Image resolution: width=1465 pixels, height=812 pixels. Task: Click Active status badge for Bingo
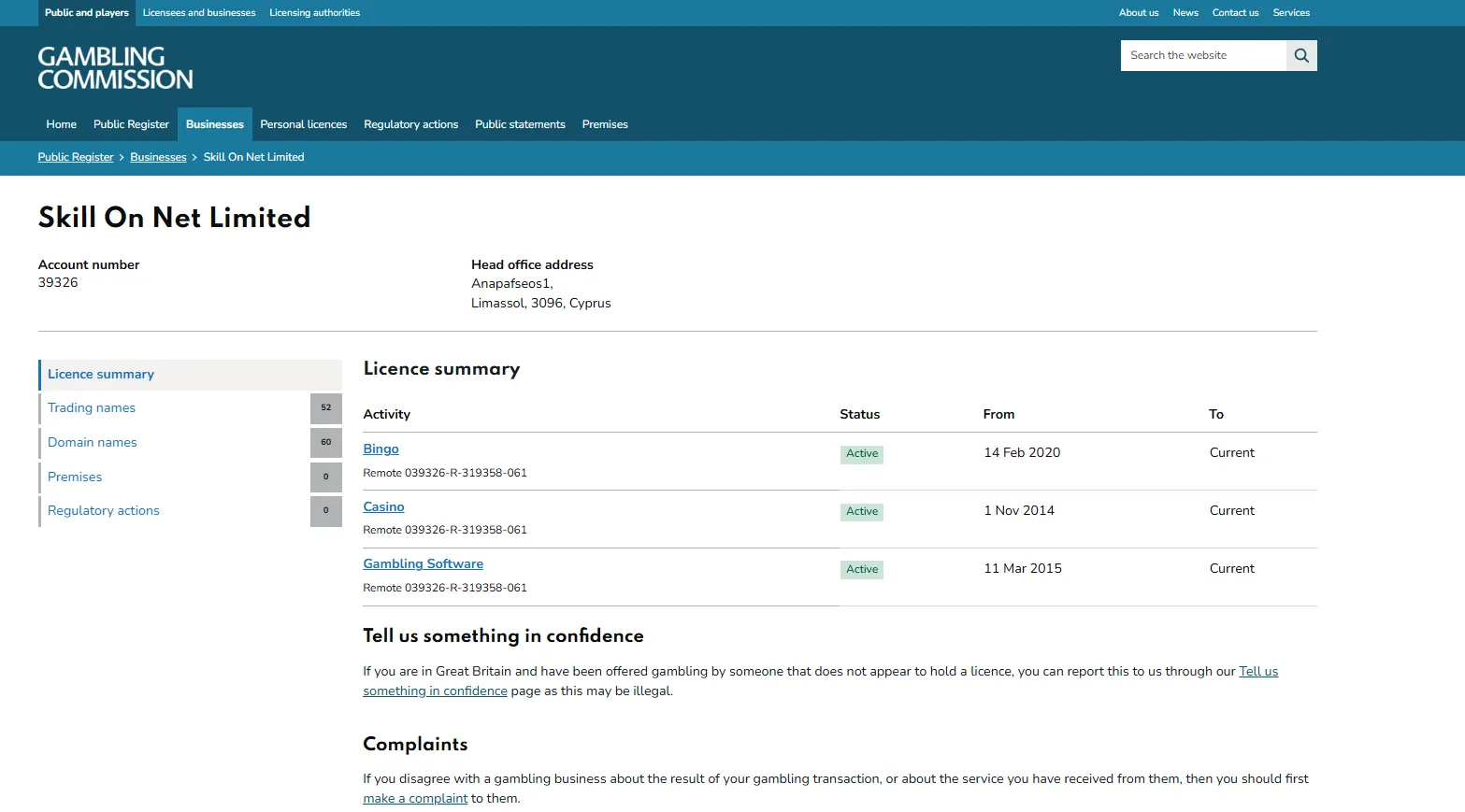pyautogui.click(x=862, y=454)
